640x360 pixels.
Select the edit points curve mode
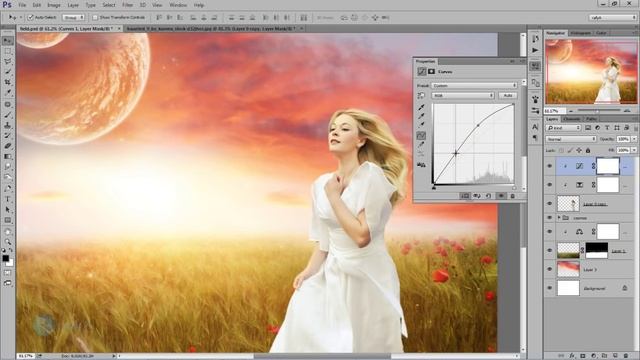coord(421,136)
